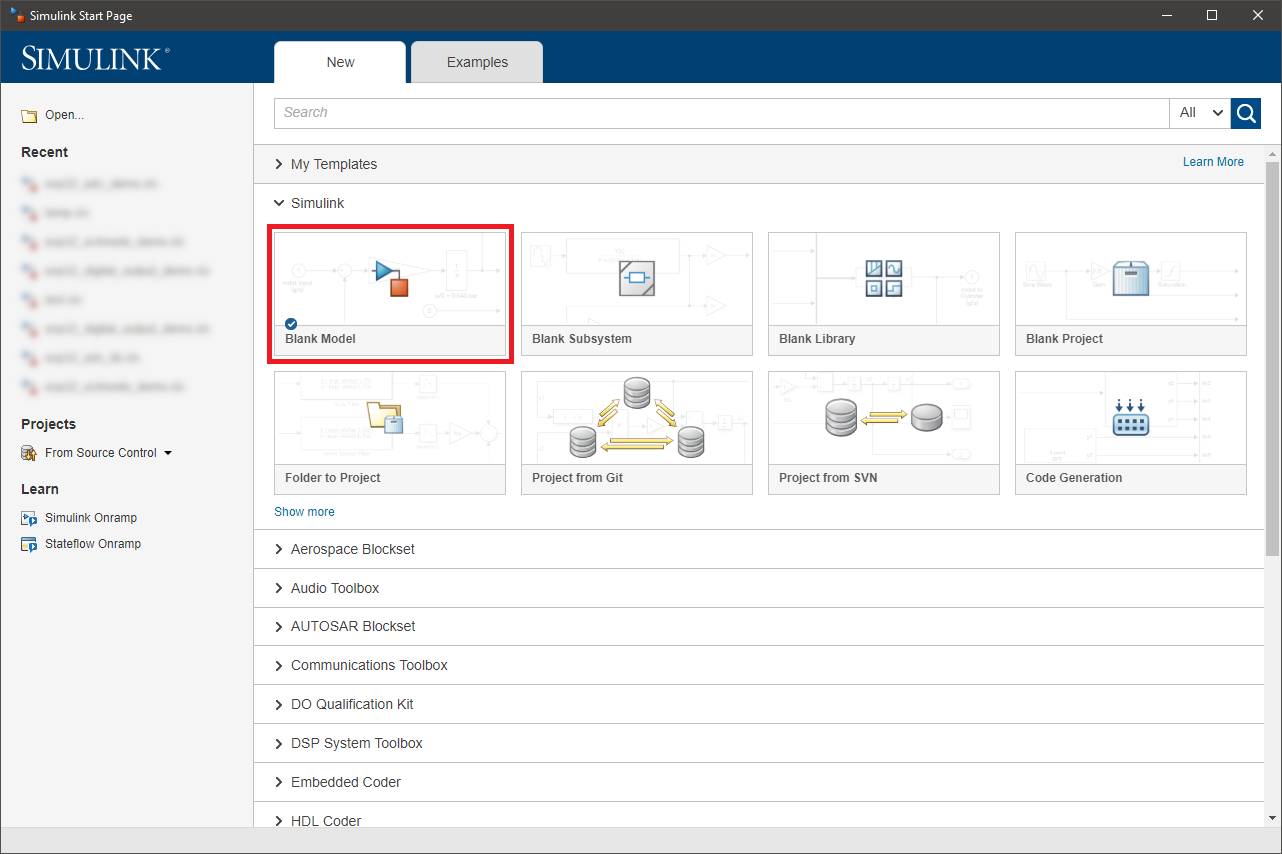Choose the Project from Git icon

coord(637,418)
